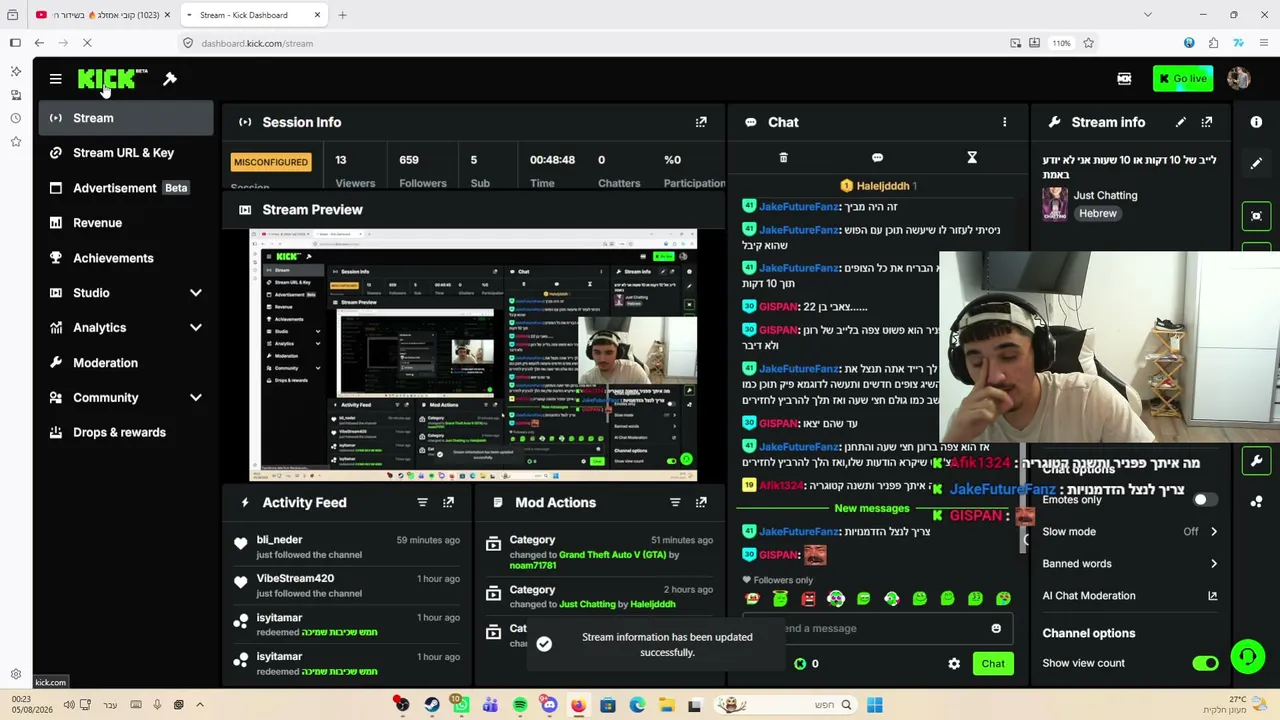Screen dimensions: 1280x720
Task: Expand the Studio sidebar section
Action: tap(196, 293)
